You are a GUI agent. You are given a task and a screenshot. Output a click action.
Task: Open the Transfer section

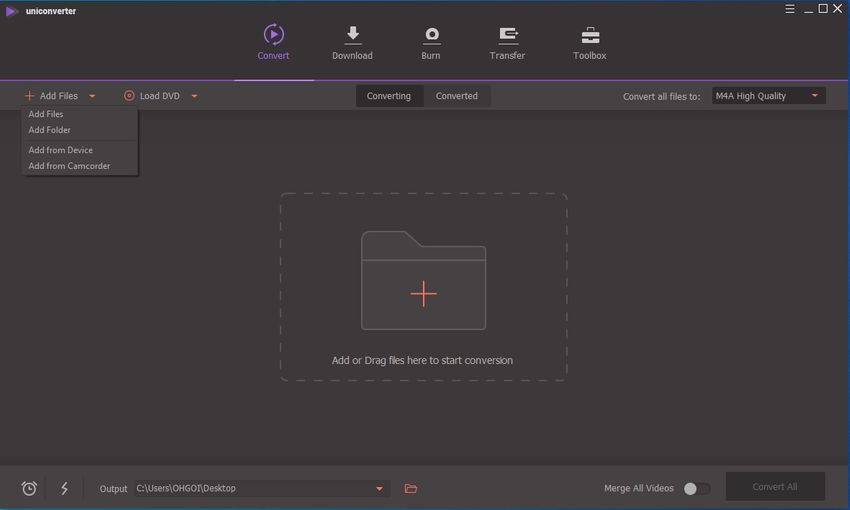pyautogui.click(x=507, y=42)
